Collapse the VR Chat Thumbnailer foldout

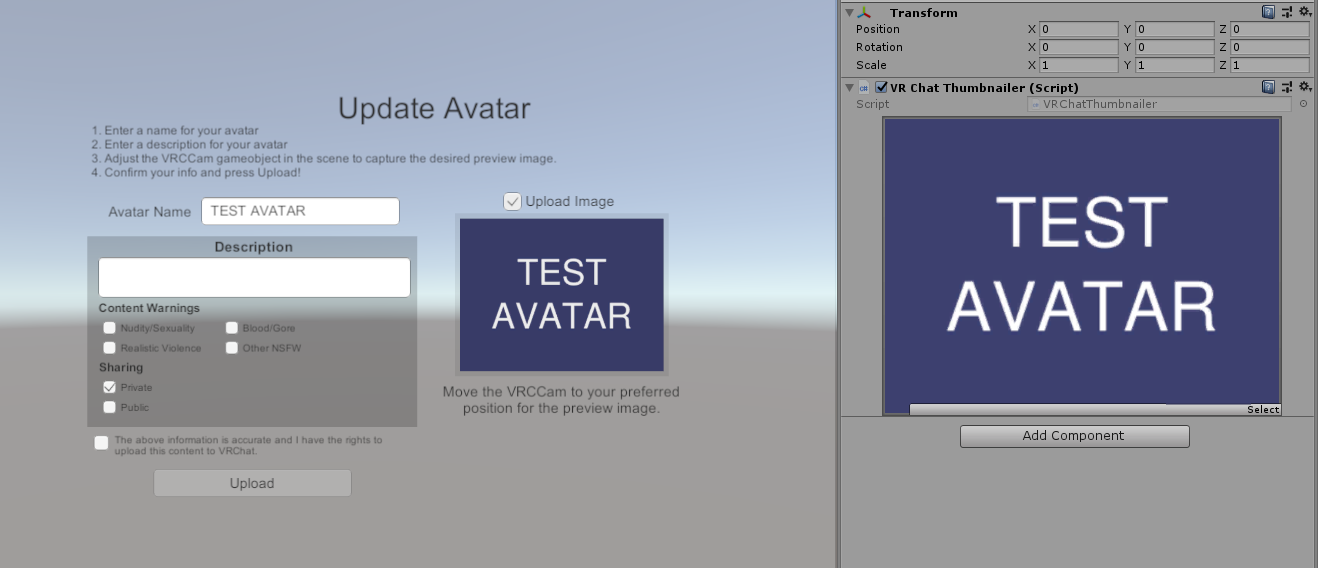click(x=849, y=88)
